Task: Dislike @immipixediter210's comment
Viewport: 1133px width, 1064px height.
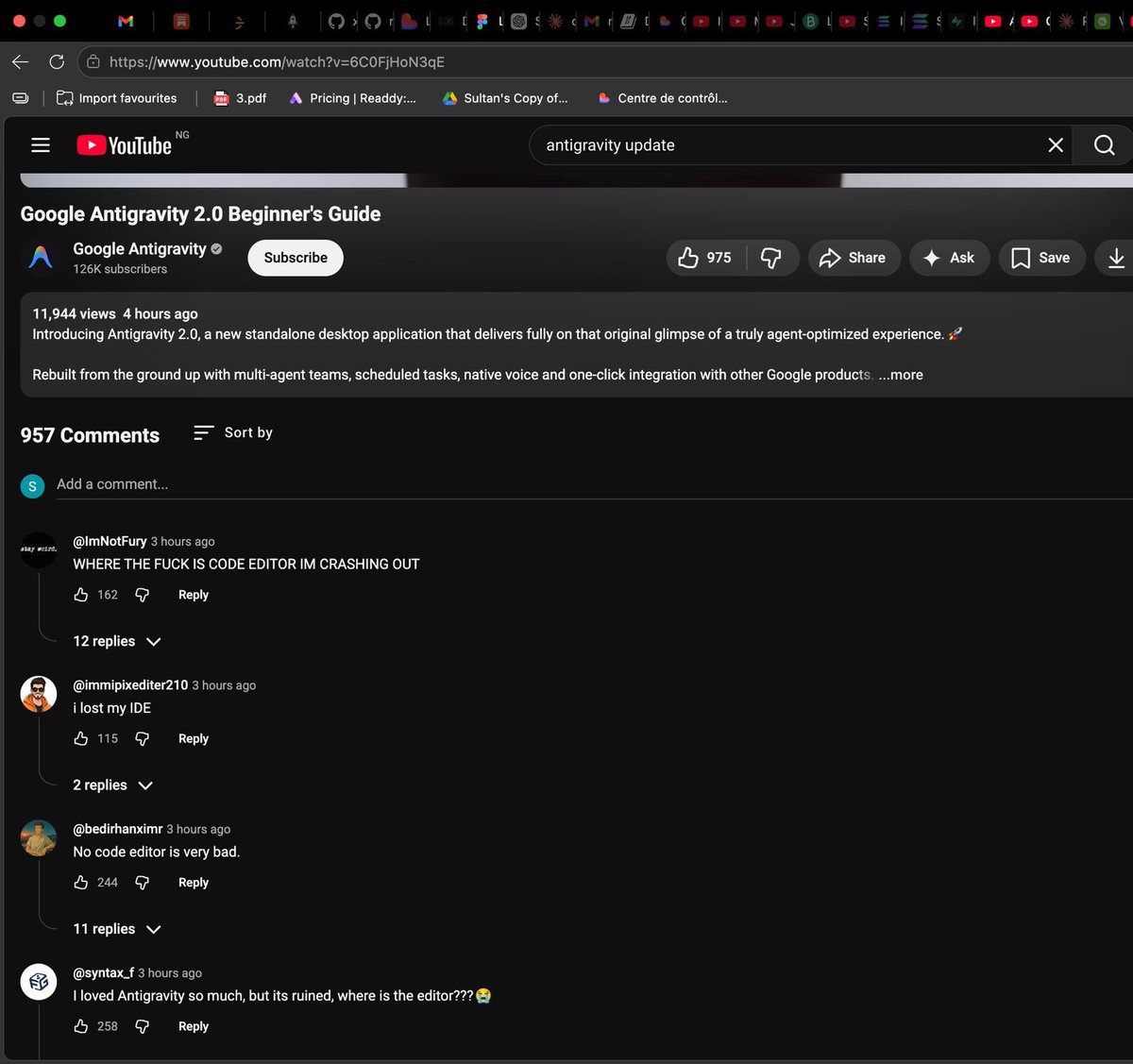Action: 142,738
